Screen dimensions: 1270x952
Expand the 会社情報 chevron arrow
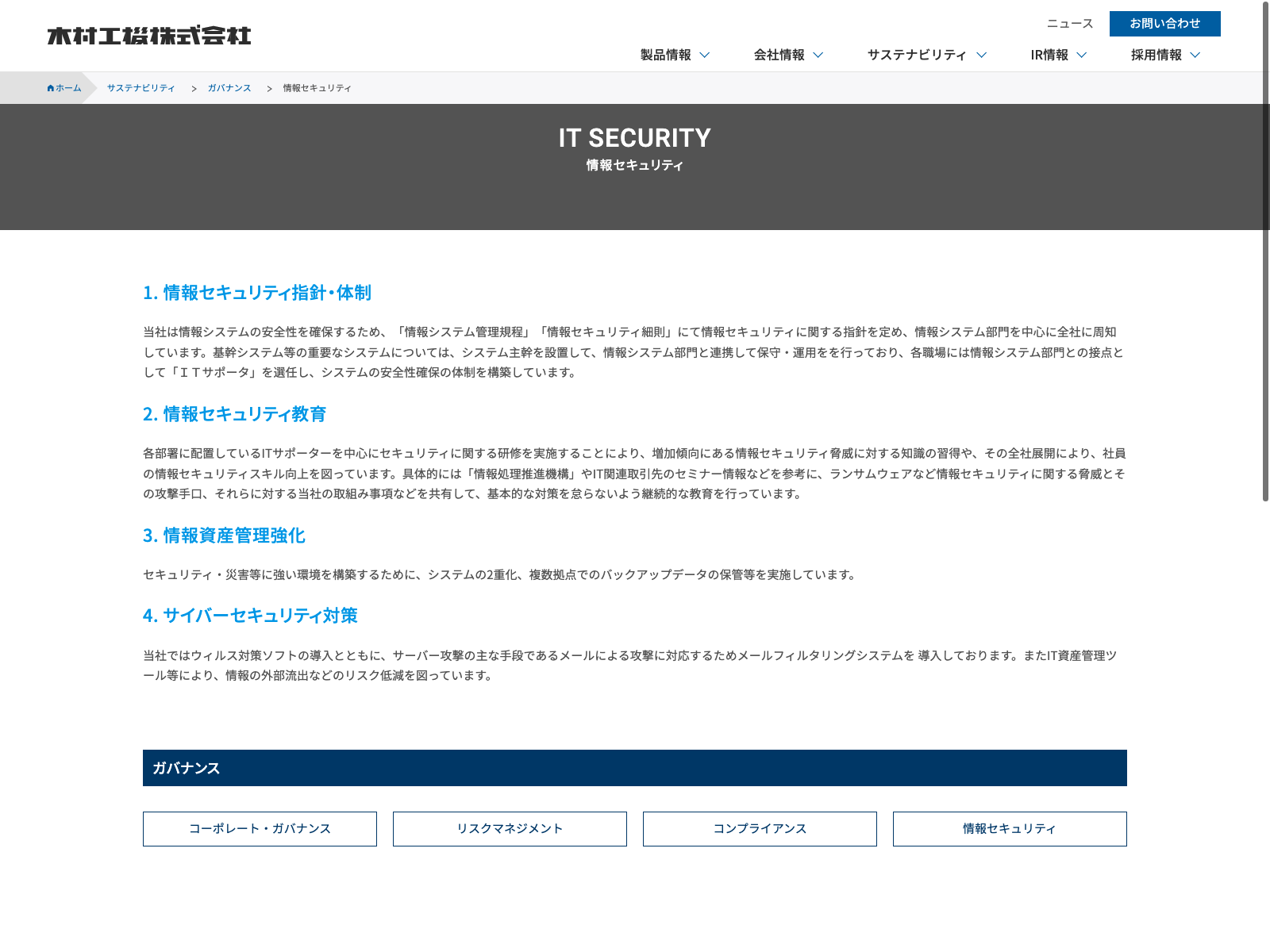click(818, 55)
